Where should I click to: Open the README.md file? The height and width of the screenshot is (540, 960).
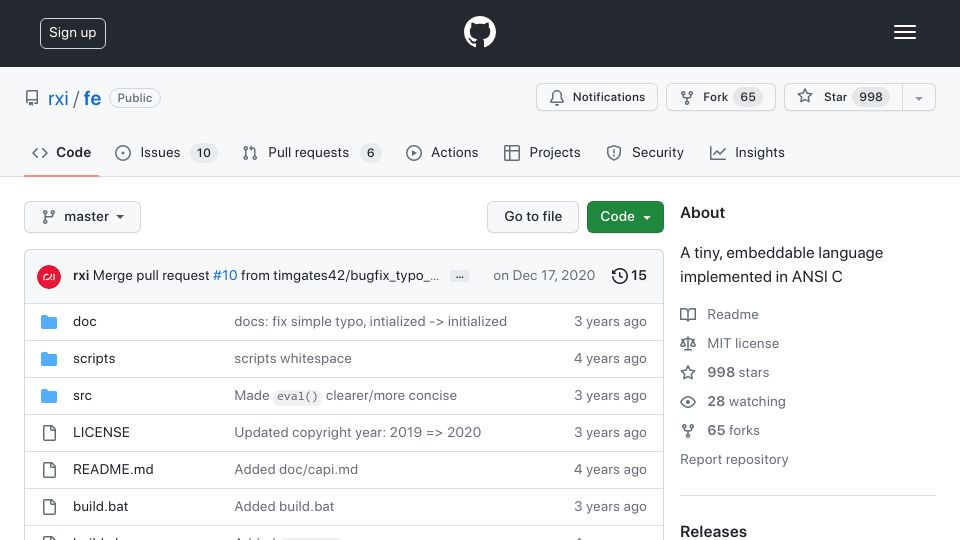pos(113,470)
